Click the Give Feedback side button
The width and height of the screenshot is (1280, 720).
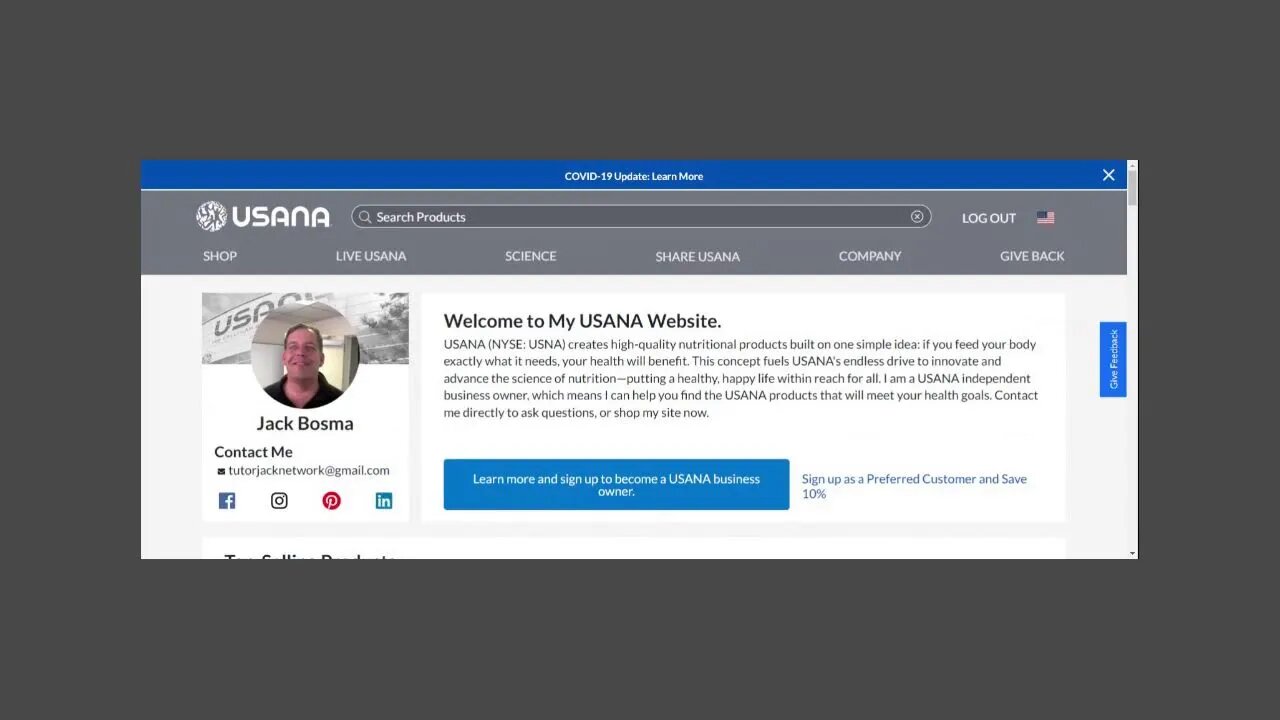click(x=1113, y=359)
